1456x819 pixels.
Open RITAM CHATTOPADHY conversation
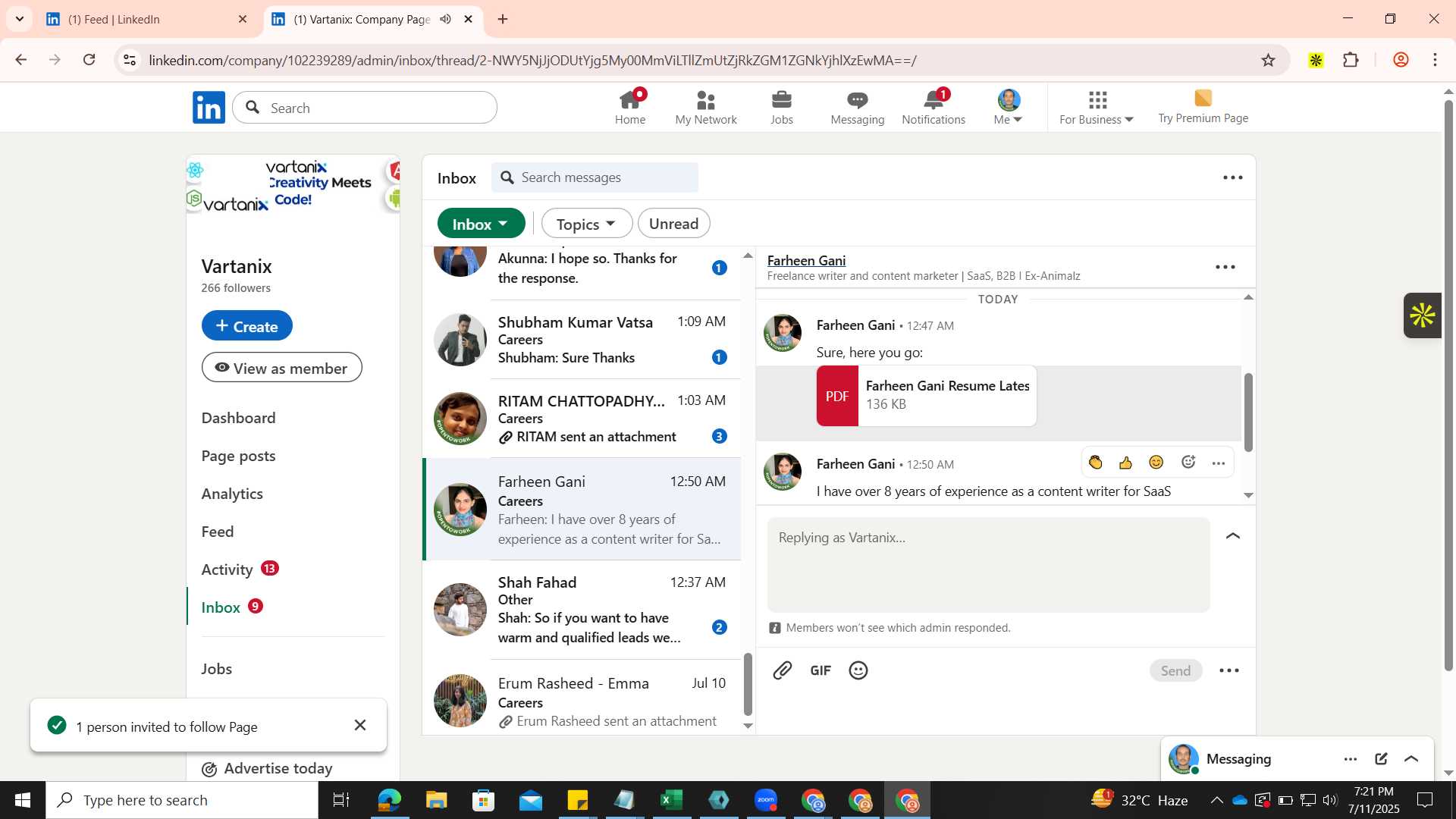pos(582,418)
